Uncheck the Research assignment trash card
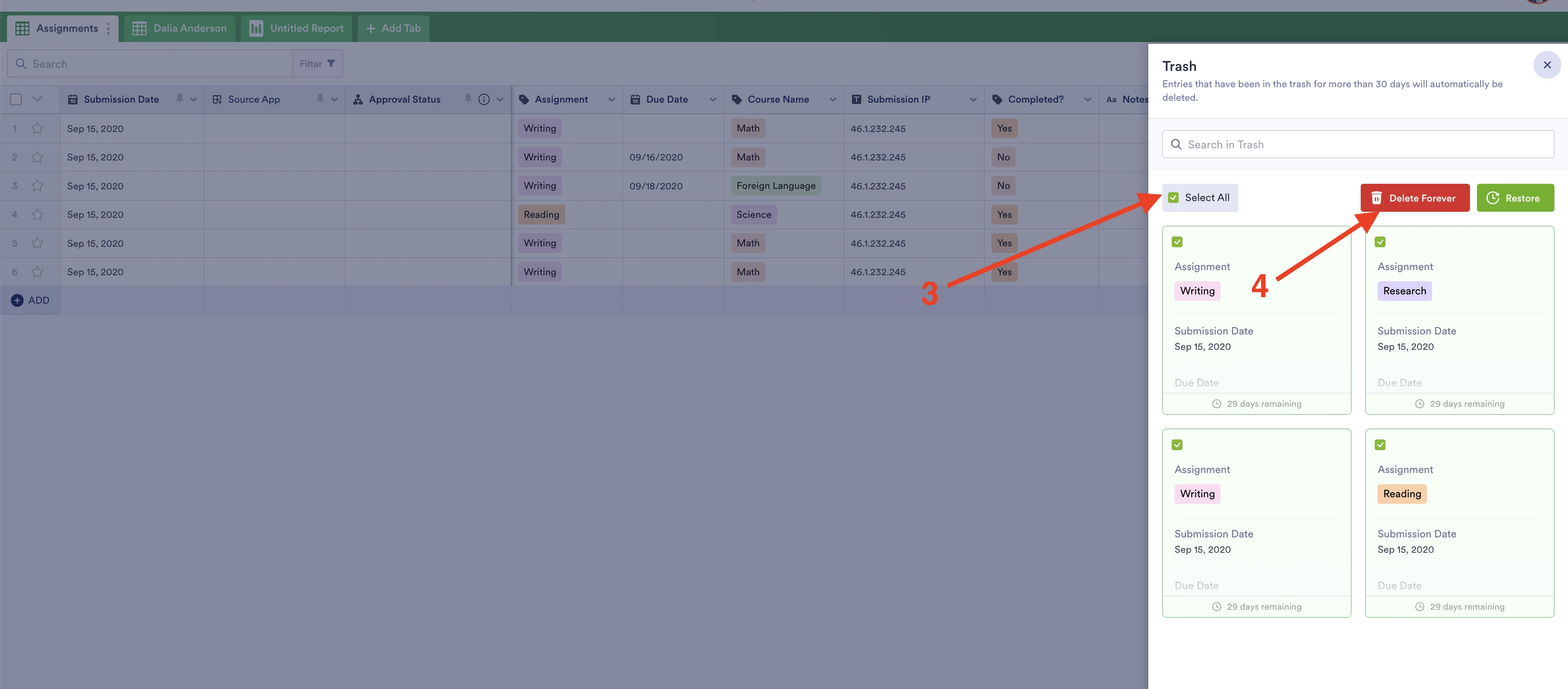 [x=1380, y=242]
